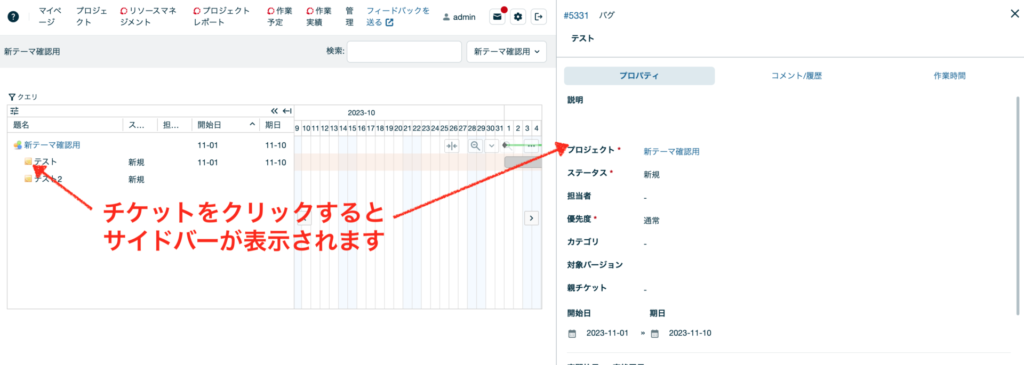
Task: Click the 2023-10 month header in Gantt
Action: [x=361, y=112]
